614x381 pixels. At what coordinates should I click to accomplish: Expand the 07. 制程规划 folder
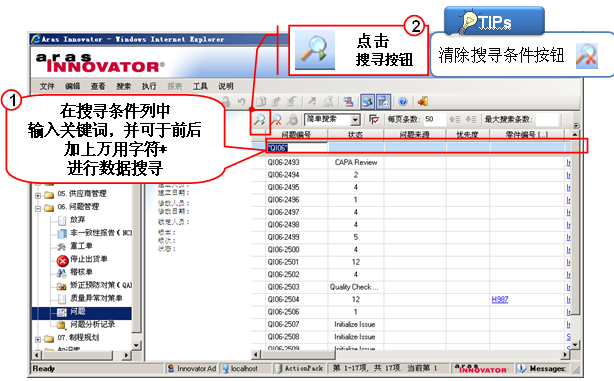[x=38, y=339]
